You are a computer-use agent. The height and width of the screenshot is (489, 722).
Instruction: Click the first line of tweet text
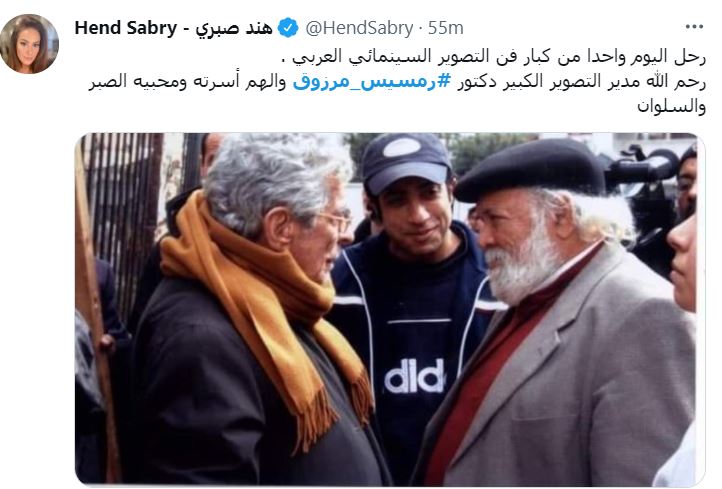coord(493,57)
